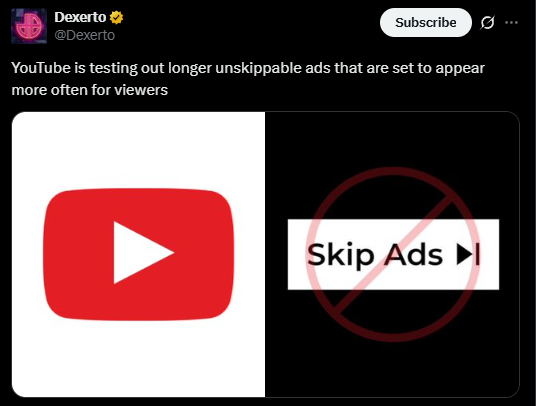Click the gold verified badge beside Dexerto
Screen dimensions: 536x406
[x=116, y=17]
